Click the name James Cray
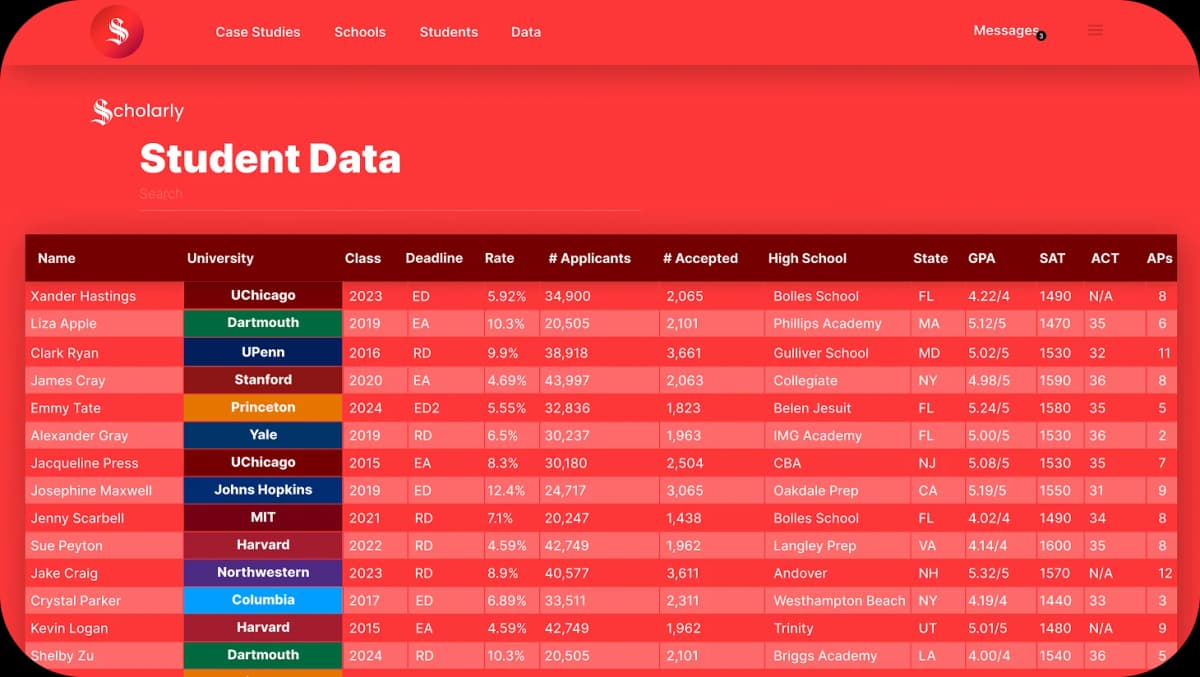 coord(68,381)
